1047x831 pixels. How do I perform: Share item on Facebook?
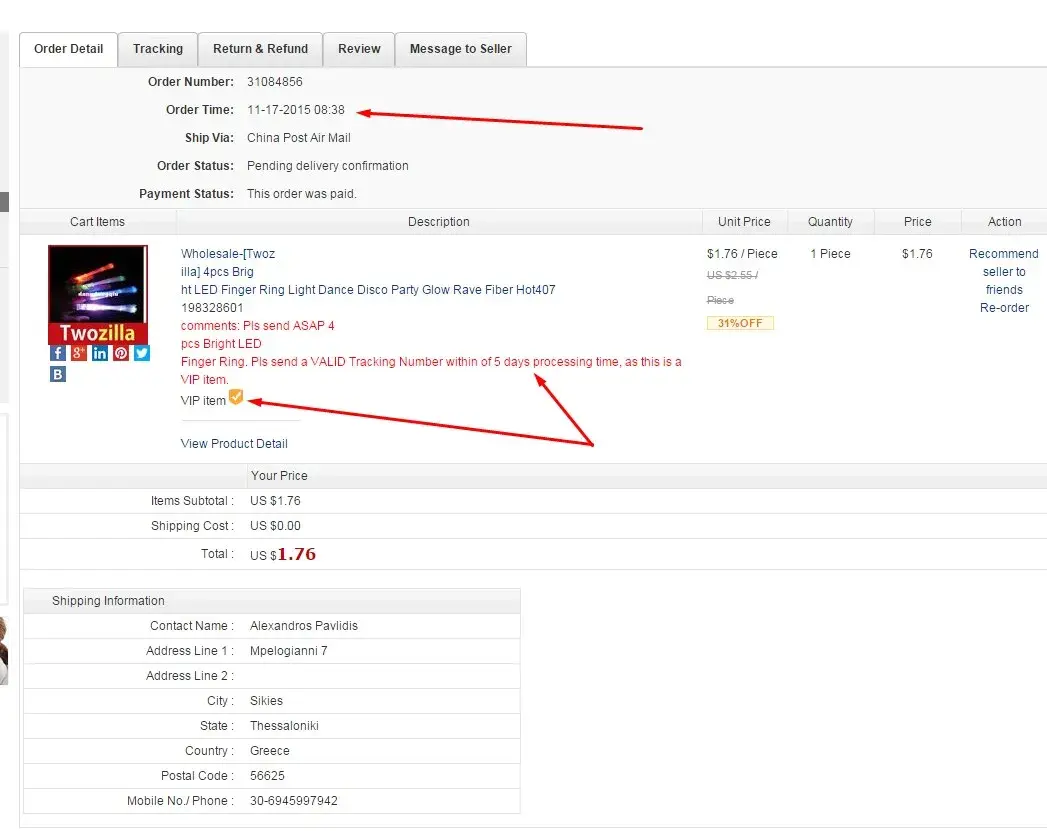point(58,353)
